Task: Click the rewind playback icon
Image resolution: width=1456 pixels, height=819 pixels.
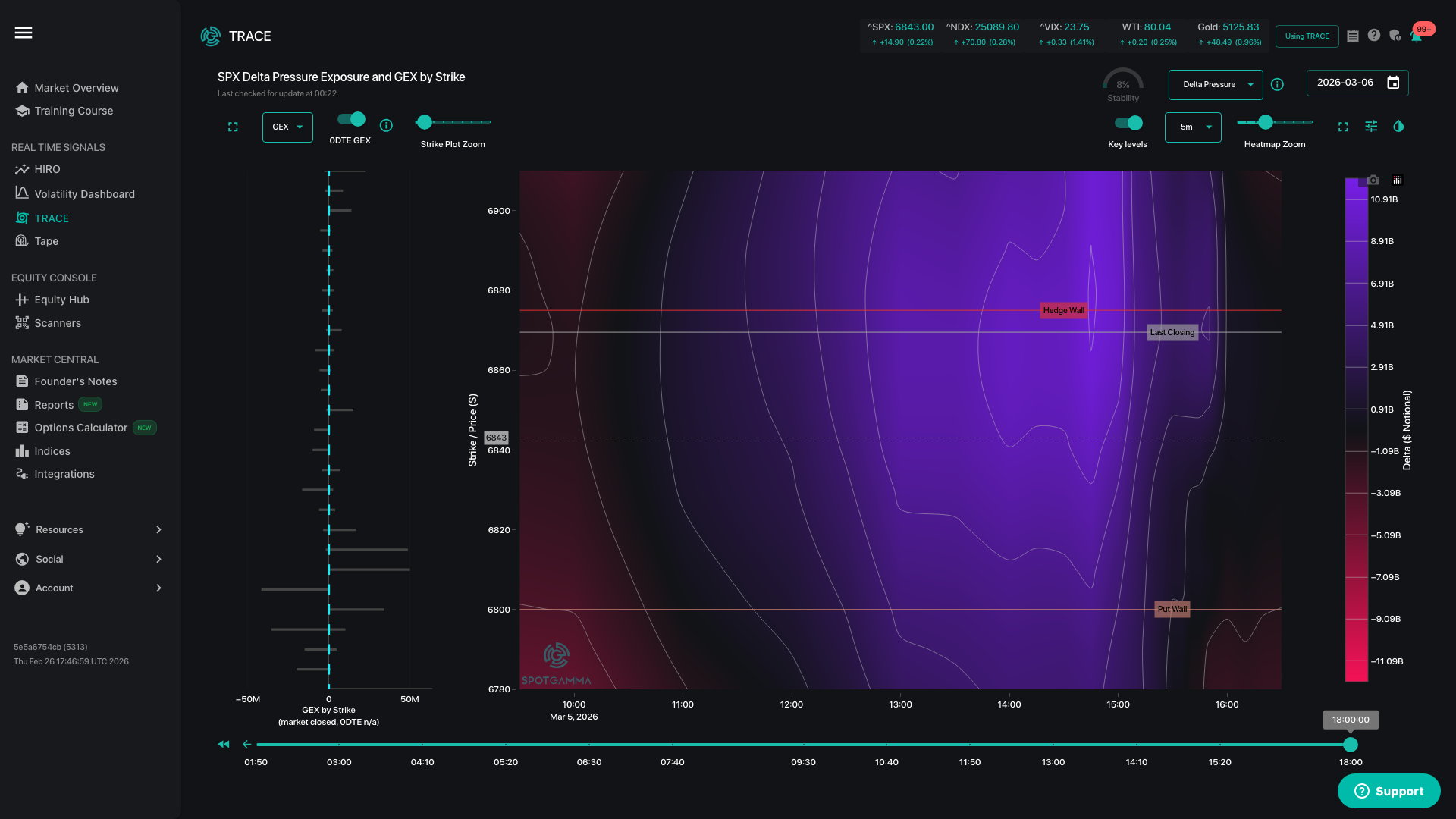Action: pyautogui.click(x=224, y=745)
